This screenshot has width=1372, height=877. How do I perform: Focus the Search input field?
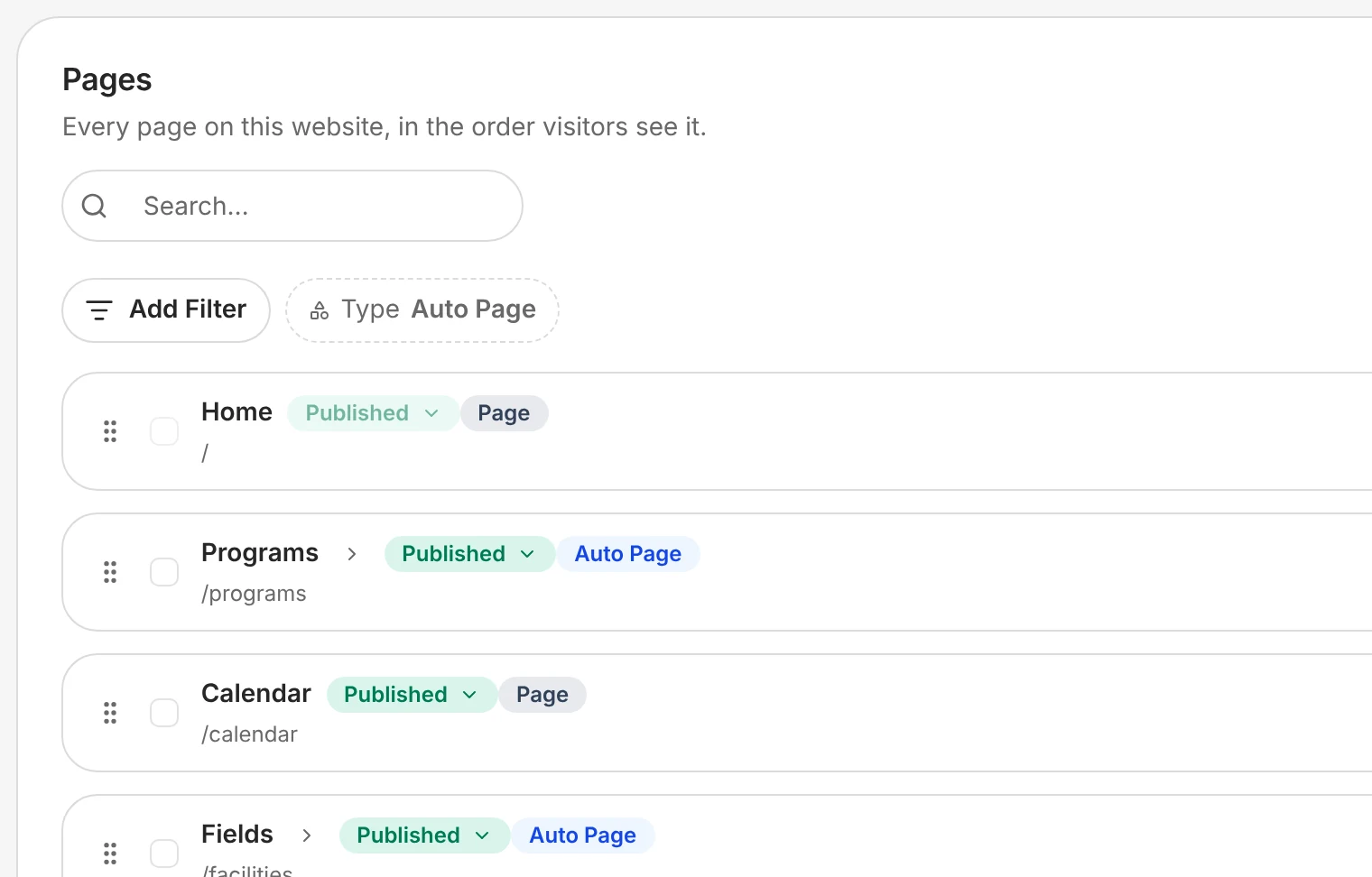click(x=292, y=206)
